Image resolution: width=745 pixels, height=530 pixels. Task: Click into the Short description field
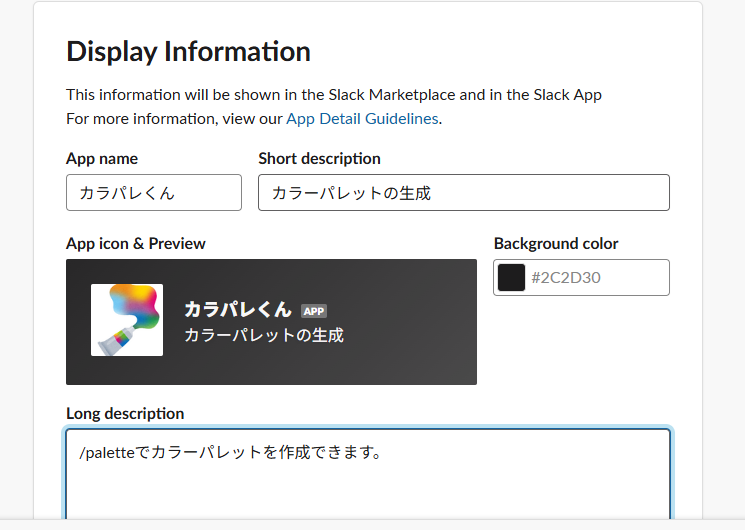463,193
